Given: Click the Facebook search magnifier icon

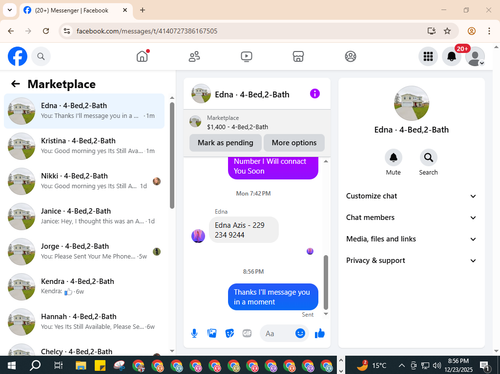Looking at the screenshot, I should click(41, 56).
